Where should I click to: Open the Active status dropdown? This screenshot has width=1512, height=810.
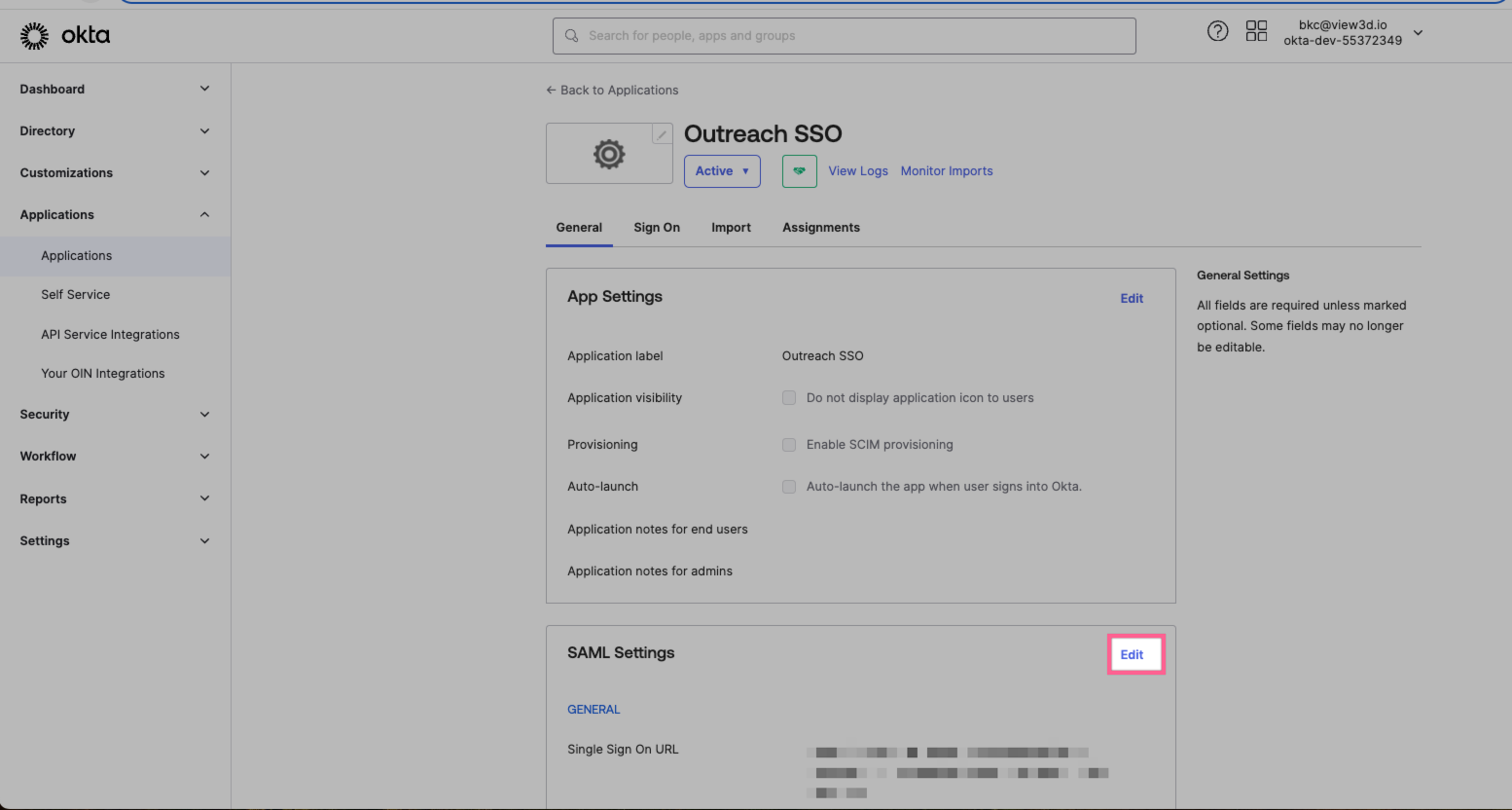coord(722,171)
